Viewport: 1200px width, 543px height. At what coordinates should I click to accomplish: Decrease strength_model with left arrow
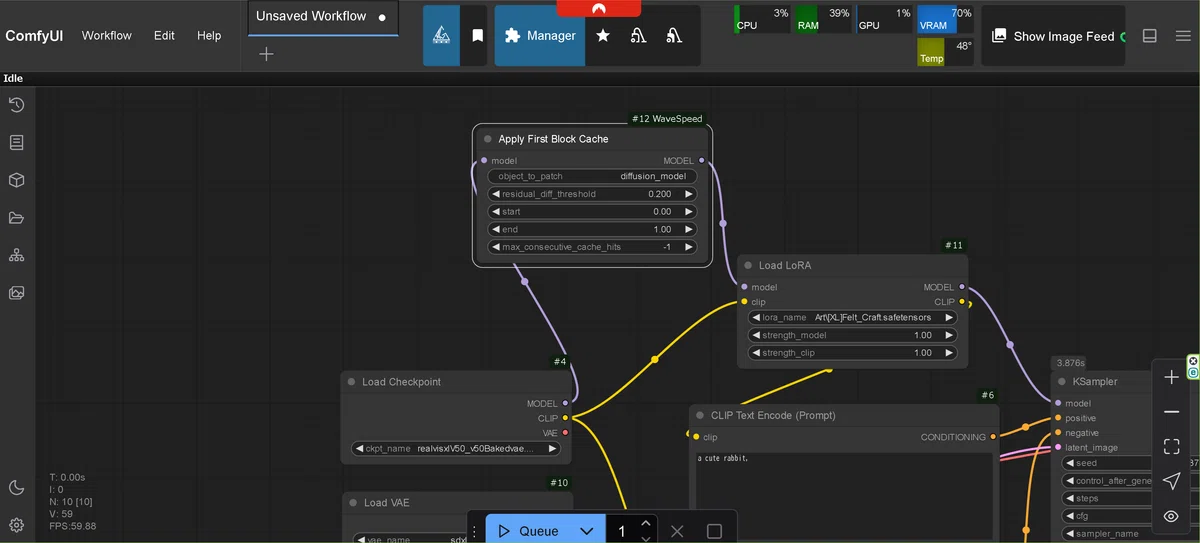(757, 335)
